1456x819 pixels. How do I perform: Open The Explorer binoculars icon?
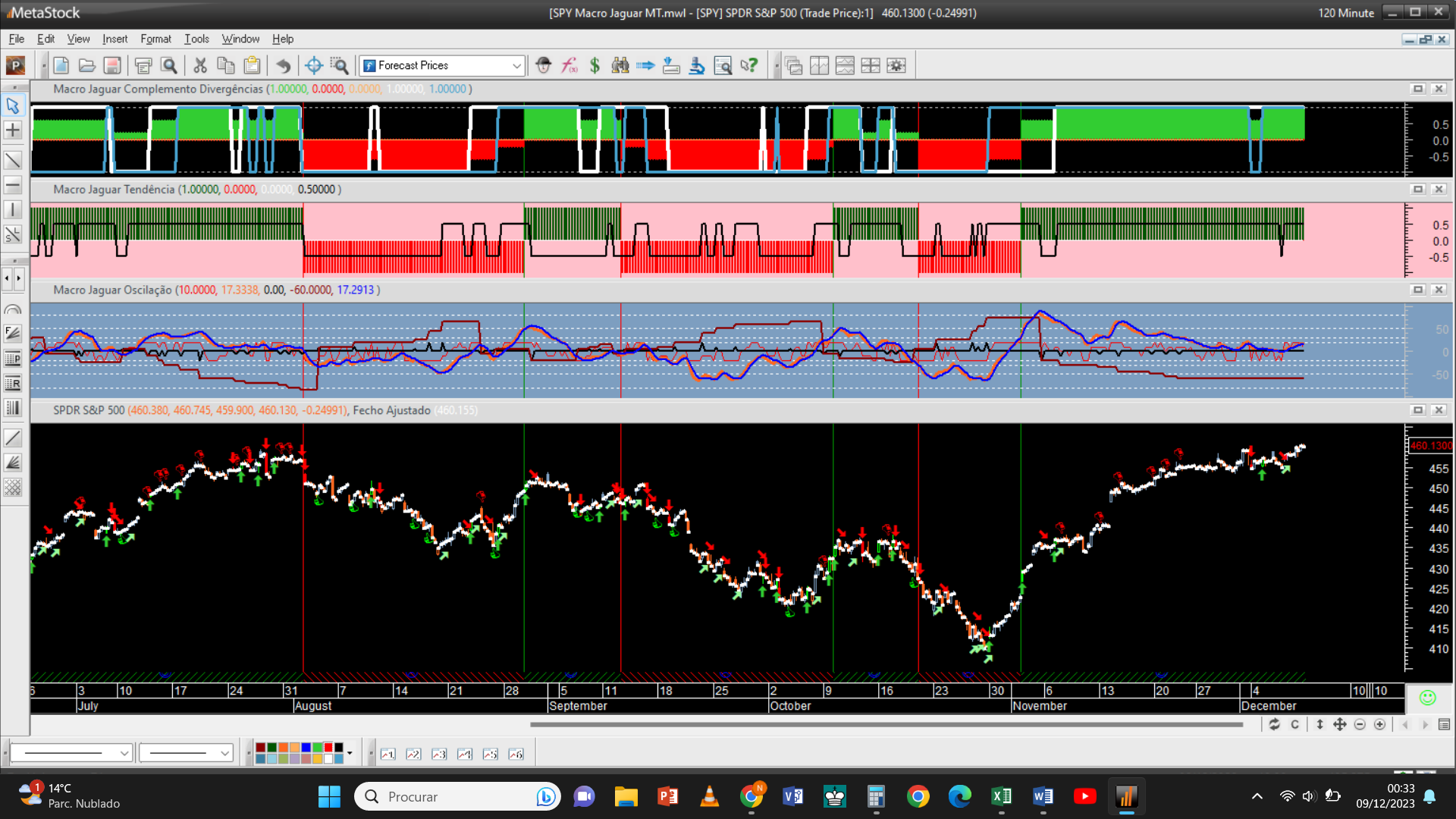tap(620, 66)
